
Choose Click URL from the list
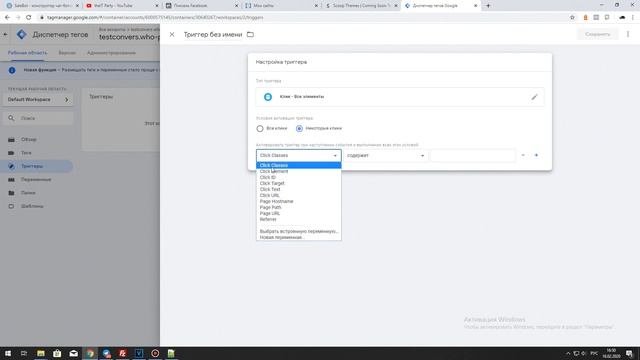click(298, 196)
